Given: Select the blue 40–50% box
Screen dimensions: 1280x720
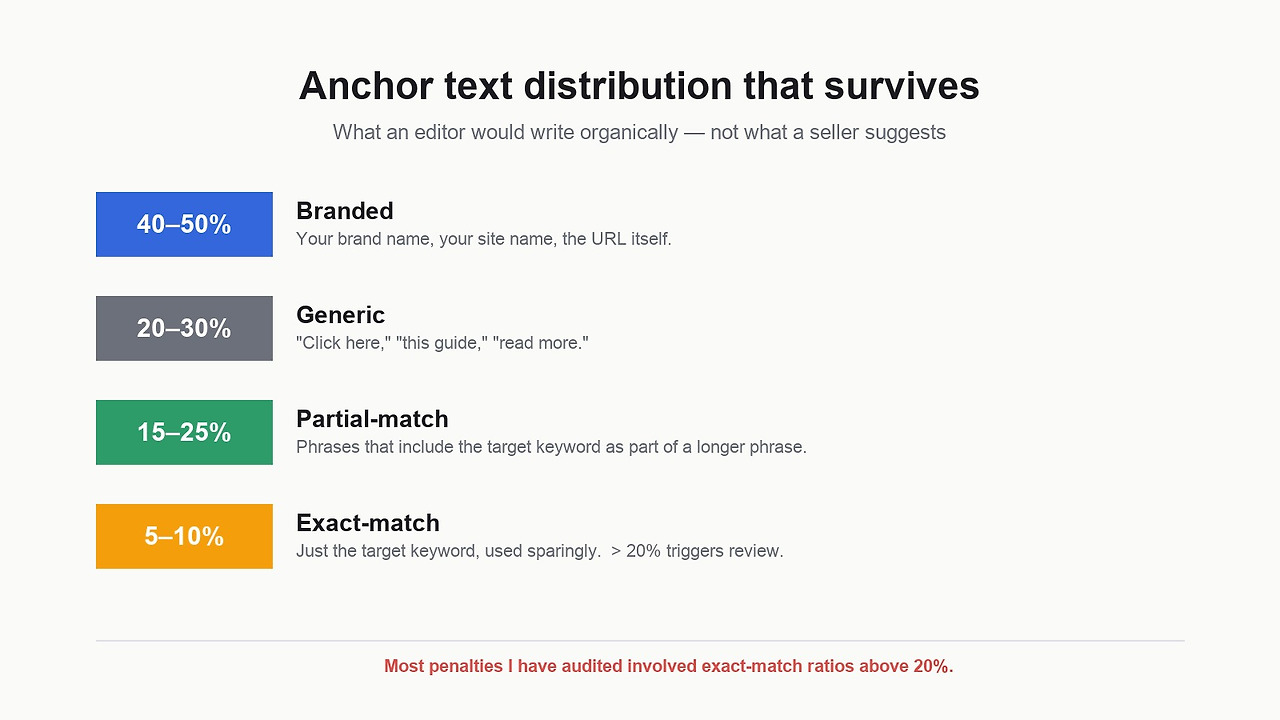Looking at the screenshot, I should (x=184, y=224).
